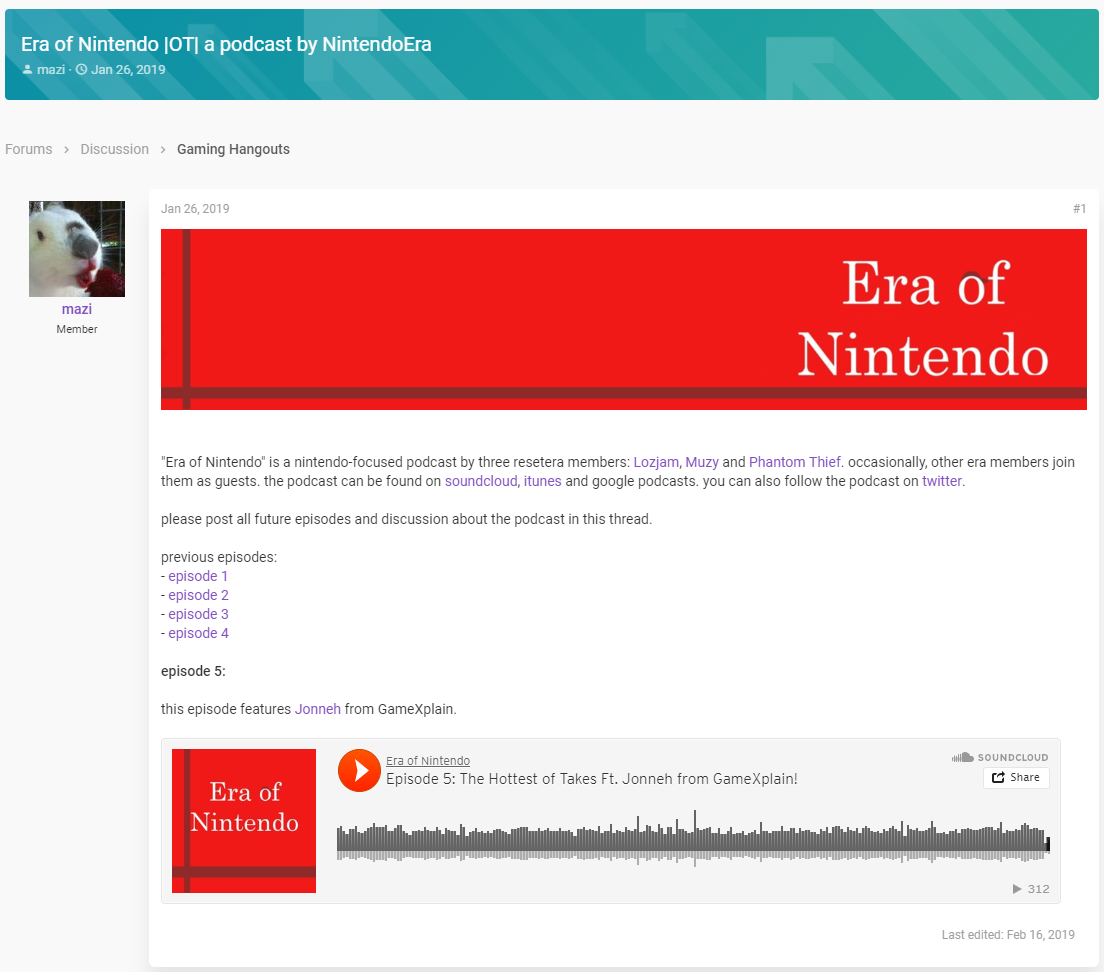Image resolution: width=1104 pixels, height=972 pixels.
Task: Open the Phantom Thief member link
Action: click(795, 462)
